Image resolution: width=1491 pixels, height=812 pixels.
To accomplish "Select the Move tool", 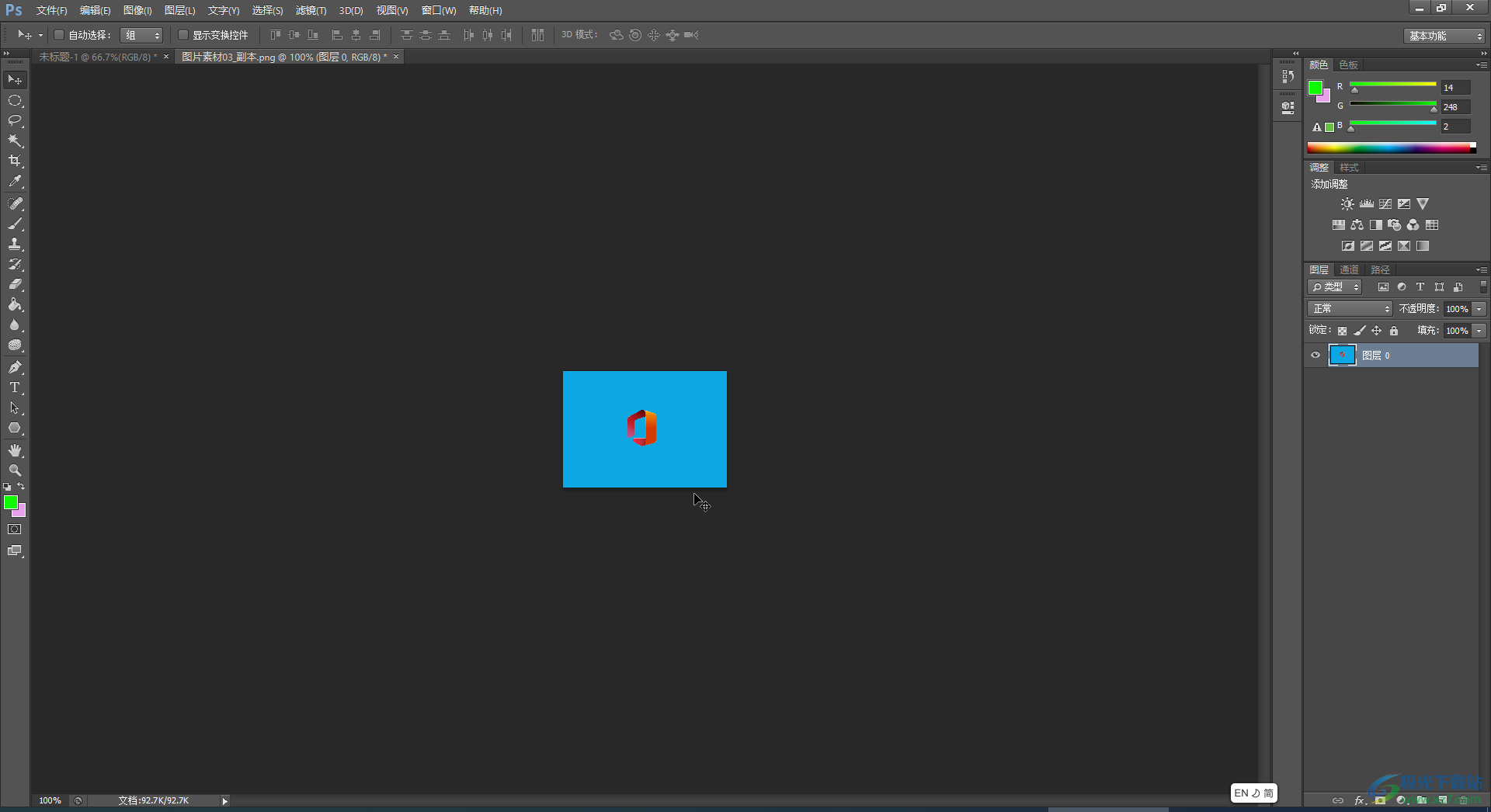I will click(15, 80).
